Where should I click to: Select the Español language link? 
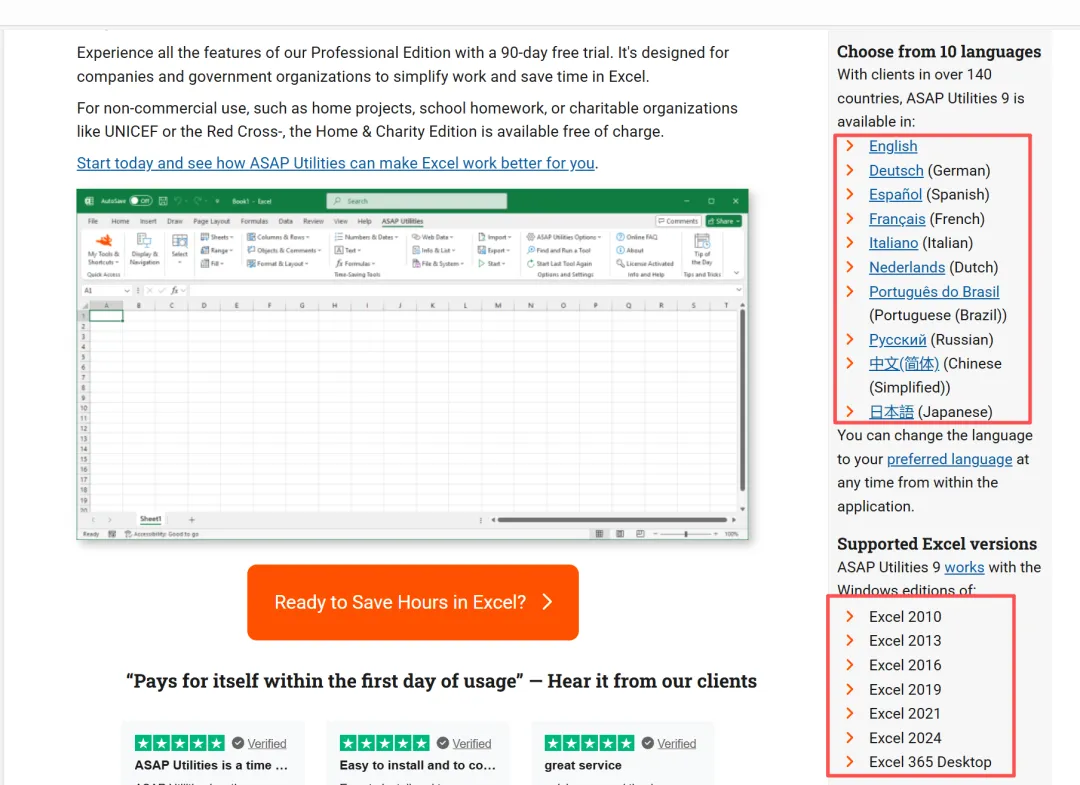point(895,195)
